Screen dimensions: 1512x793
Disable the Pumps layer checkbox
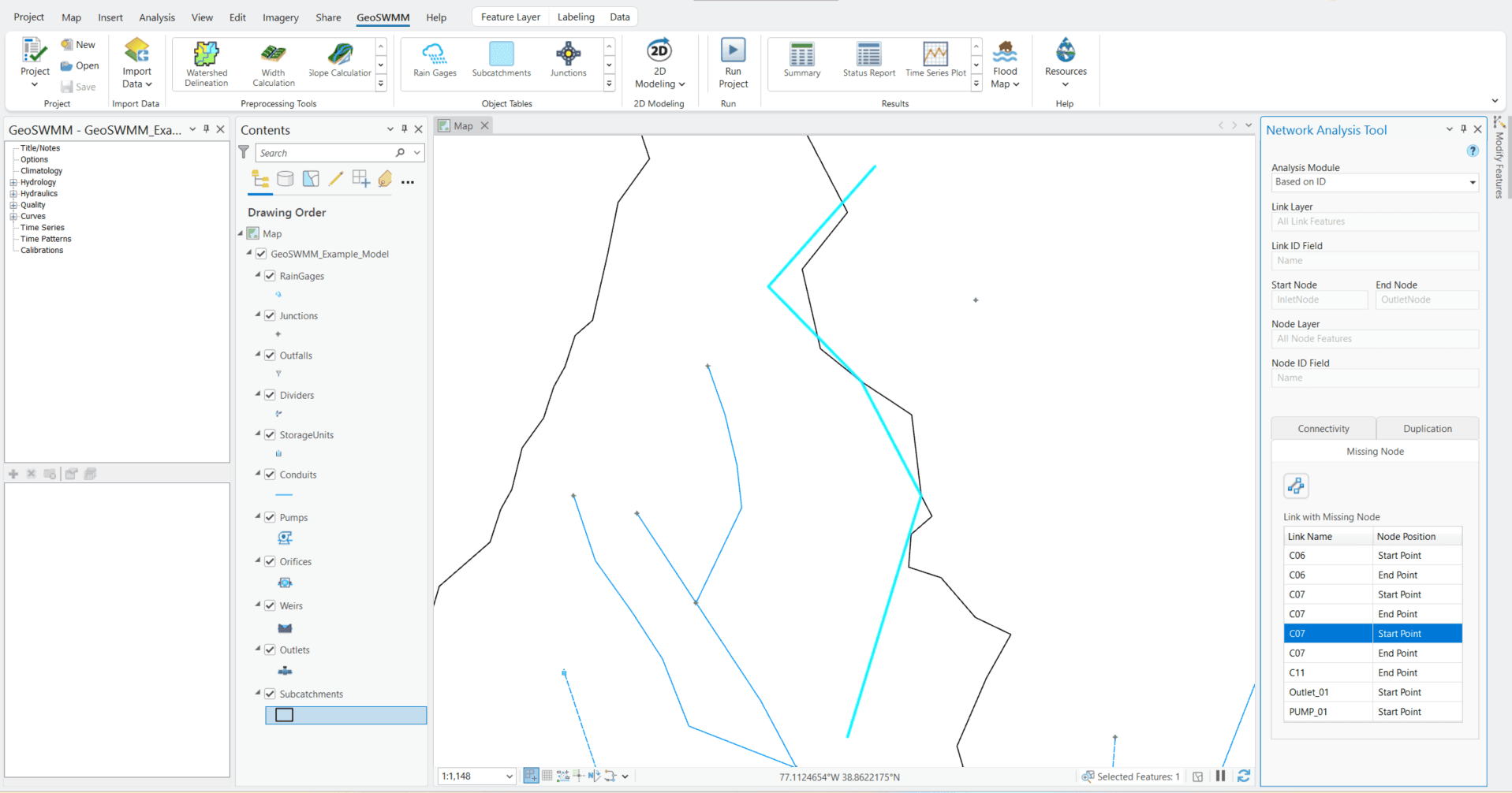point(271,517)
